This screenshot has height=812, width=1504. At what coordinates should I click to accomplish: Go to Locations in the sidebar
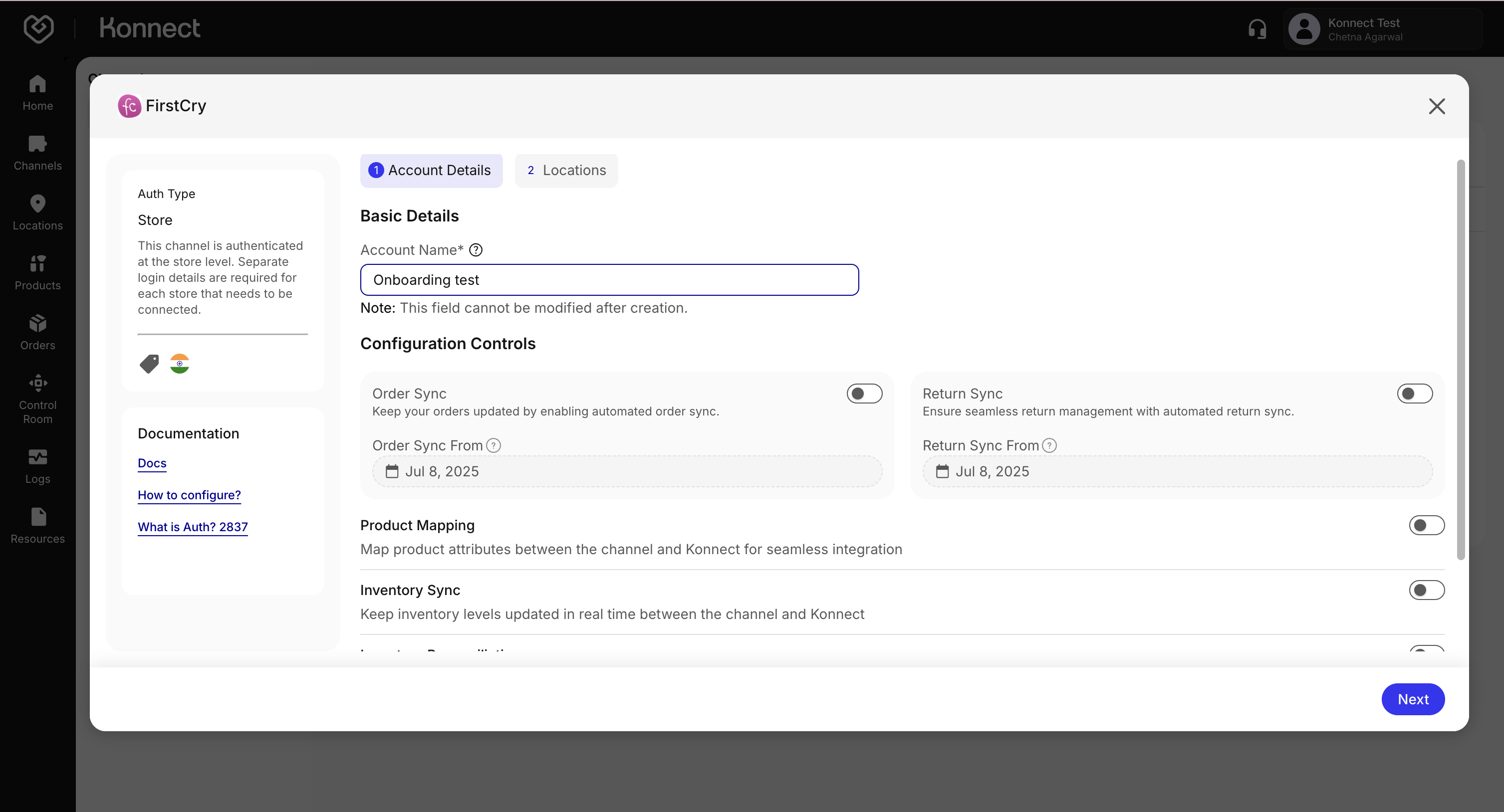[37, 212]
